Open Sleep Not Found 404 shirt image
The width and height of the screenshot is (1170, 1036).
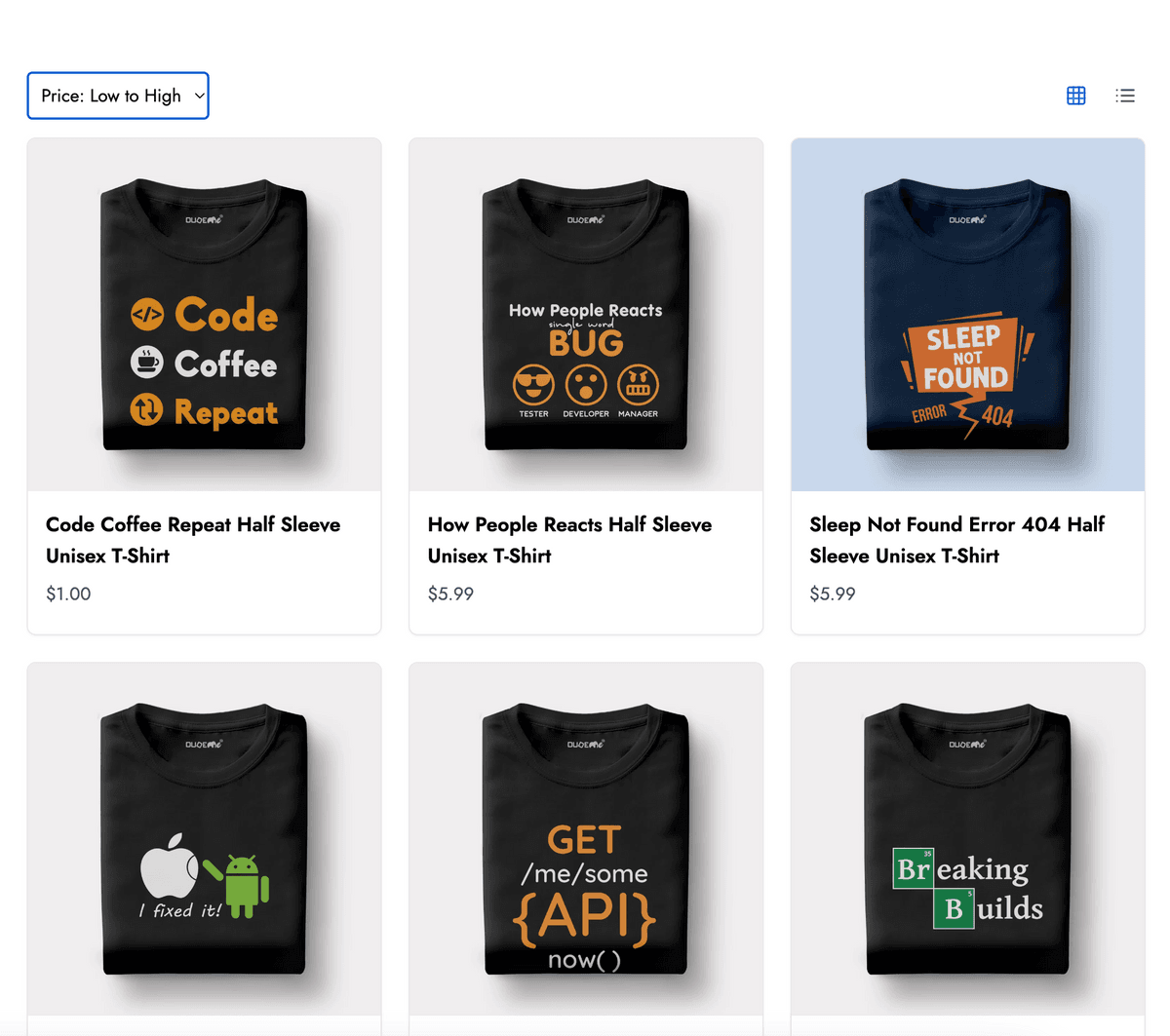point(967,315)
